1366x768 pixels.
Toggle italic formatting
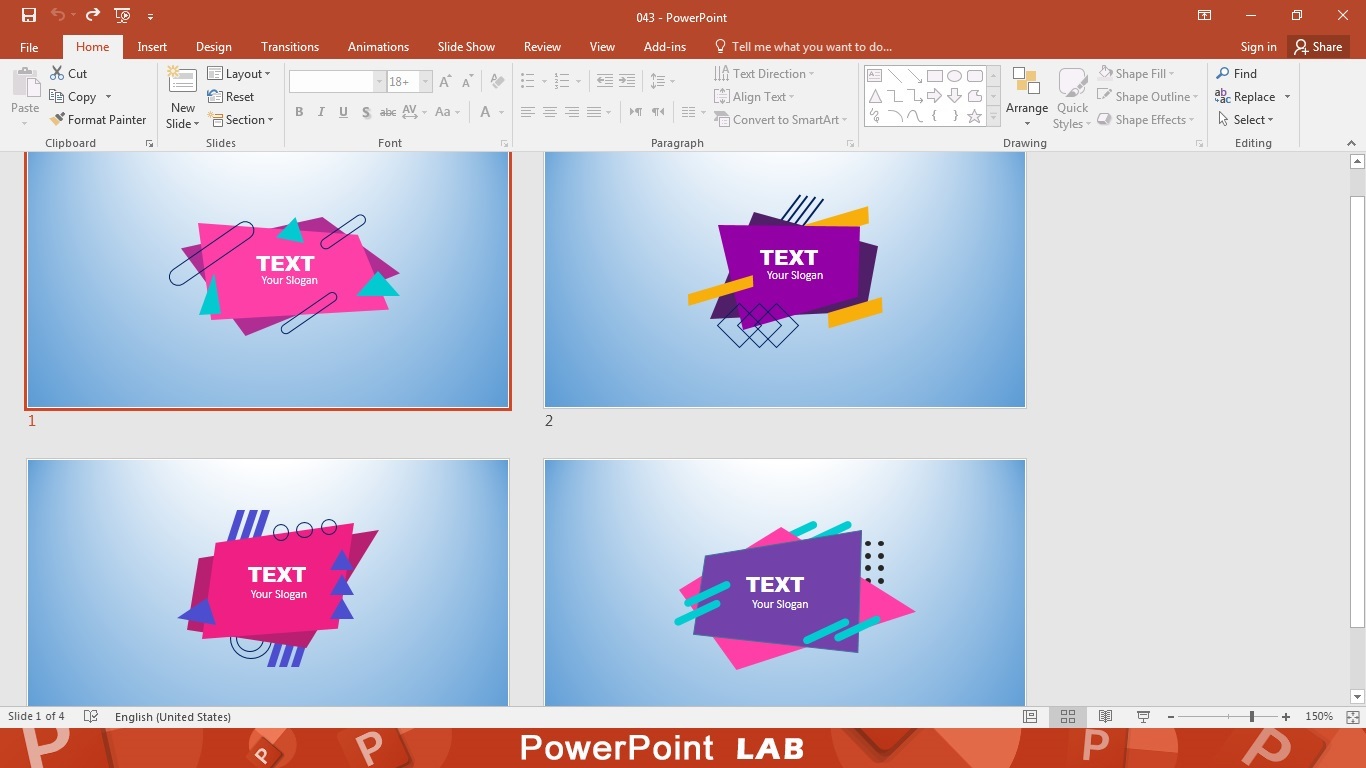click(x=321, y=112)
